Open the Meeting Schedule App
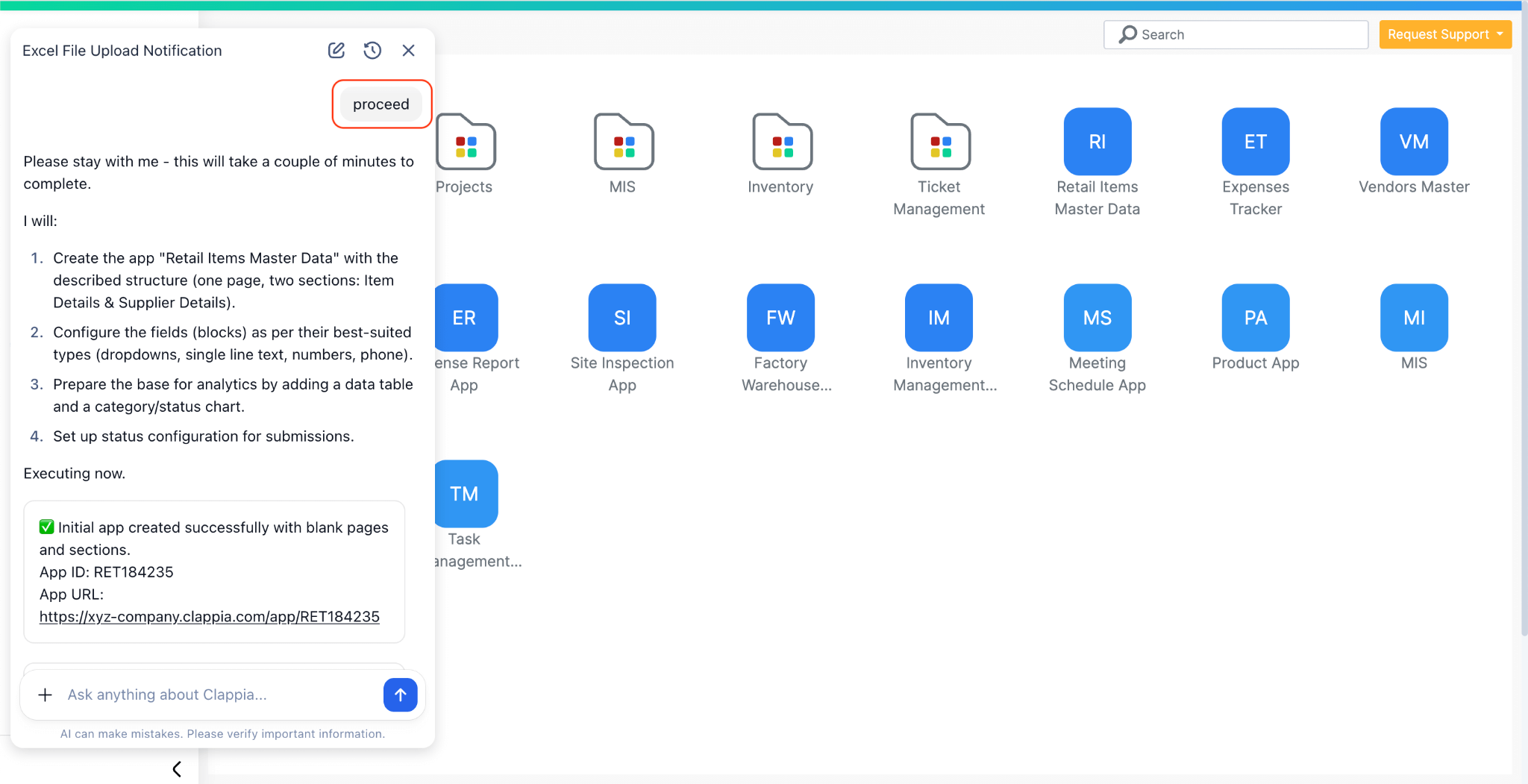The image size is (1528, 784). pyautogui.click(x=1096, y=317)
